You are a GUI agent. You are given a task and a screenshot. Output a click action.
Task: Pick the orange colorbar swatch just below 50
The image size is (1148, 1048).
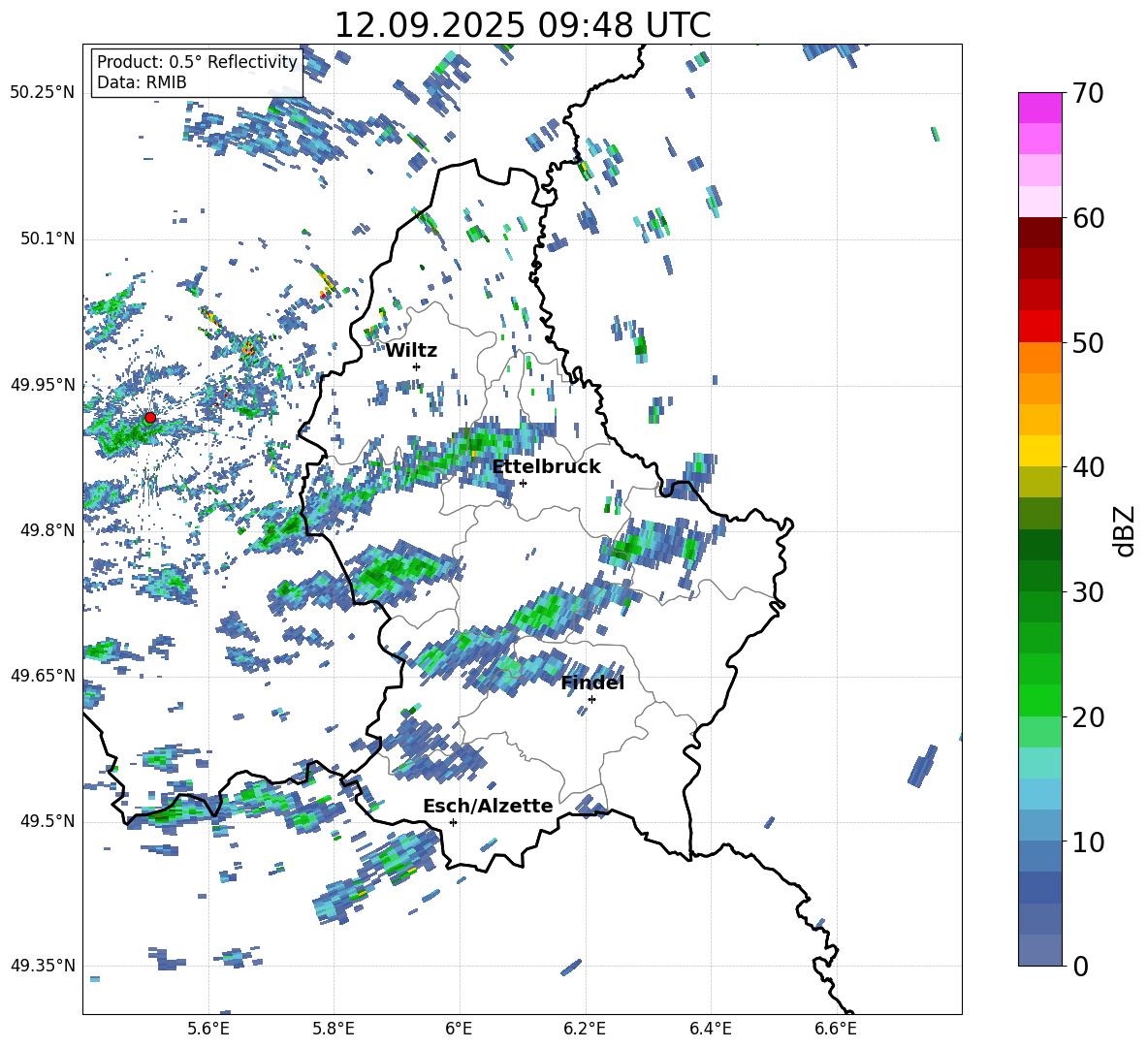1039,358
